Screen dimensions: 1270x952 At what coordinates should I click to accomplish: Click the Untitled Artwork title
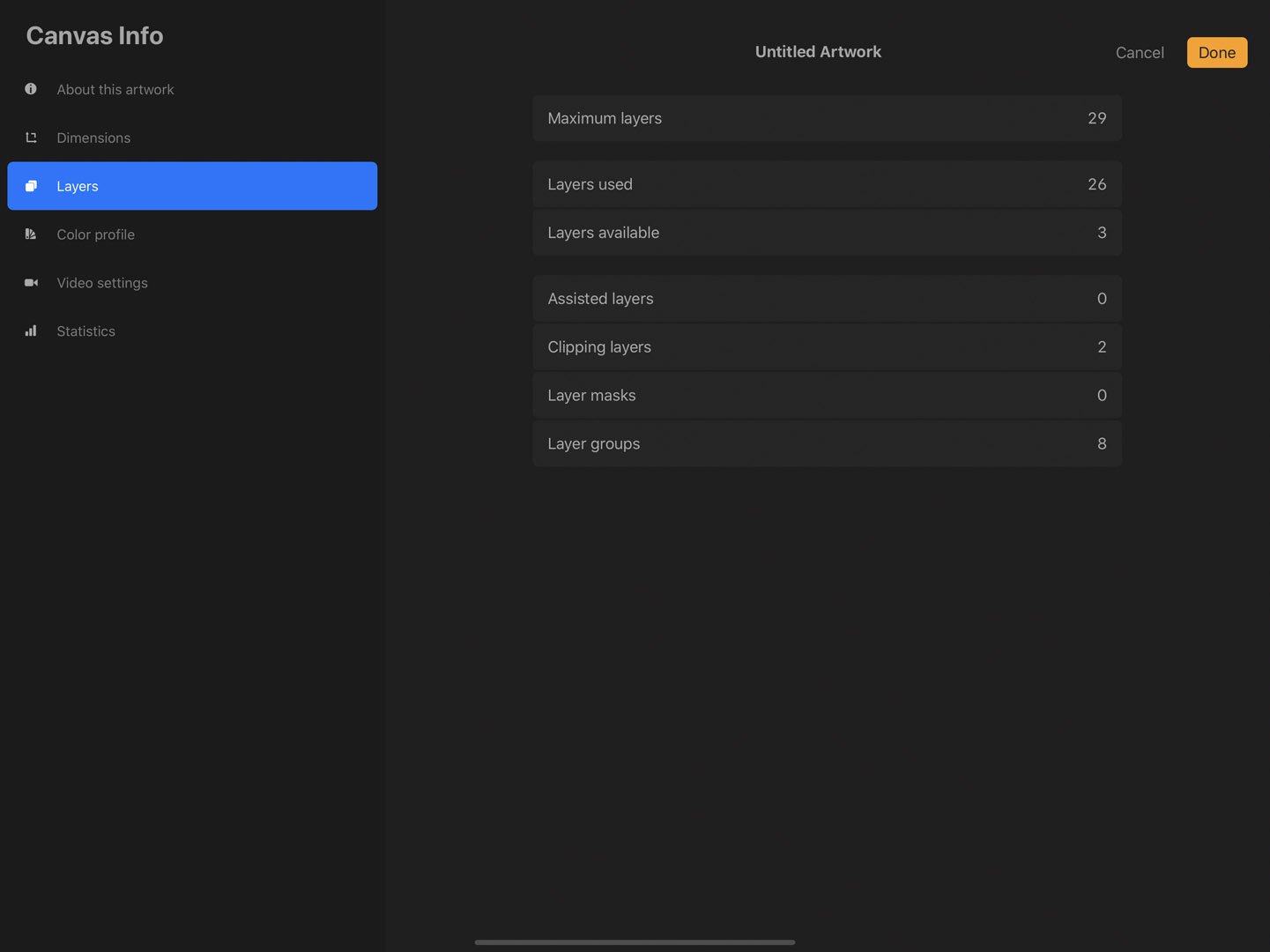click(x=818, y=51)
